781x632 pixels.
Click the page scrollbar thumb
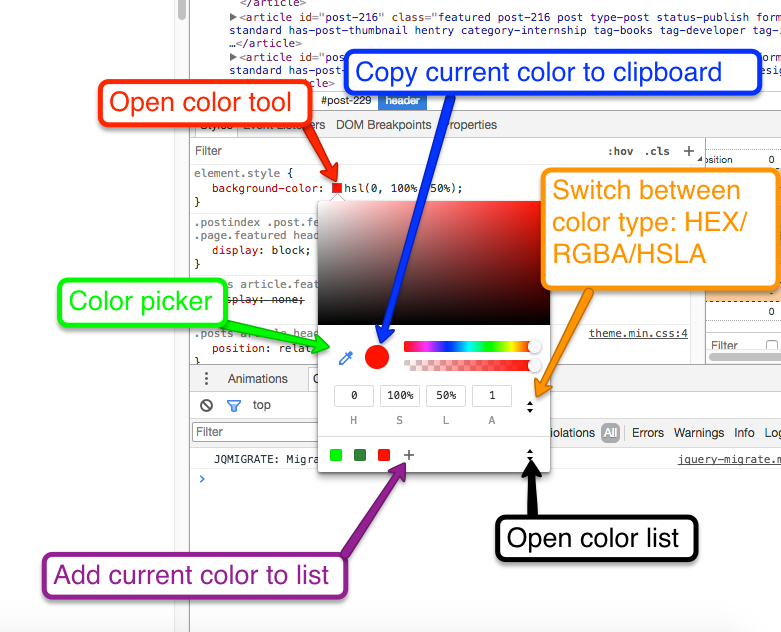pos(182,9)
